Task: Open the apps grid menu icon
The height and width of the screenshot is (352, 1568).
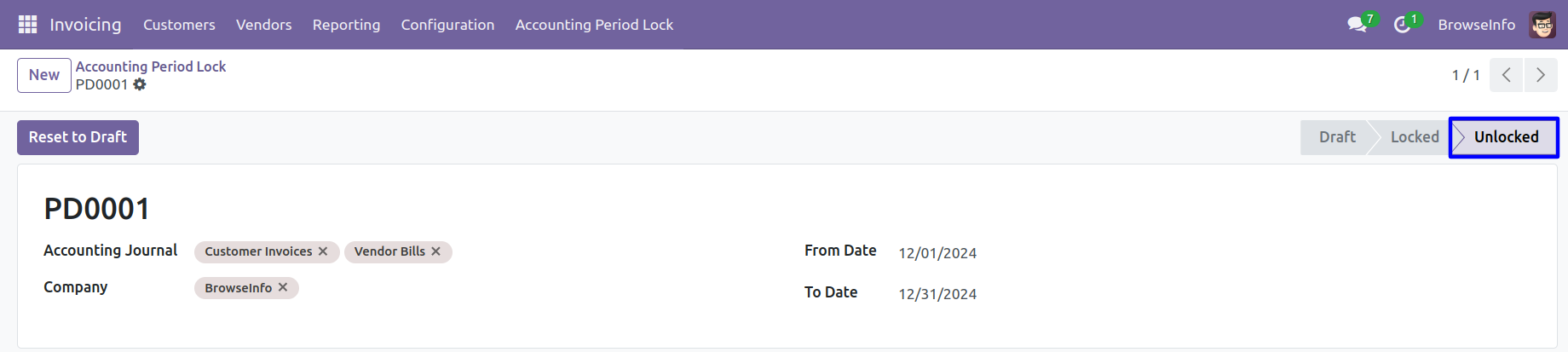Action: (x=27, y=25)
